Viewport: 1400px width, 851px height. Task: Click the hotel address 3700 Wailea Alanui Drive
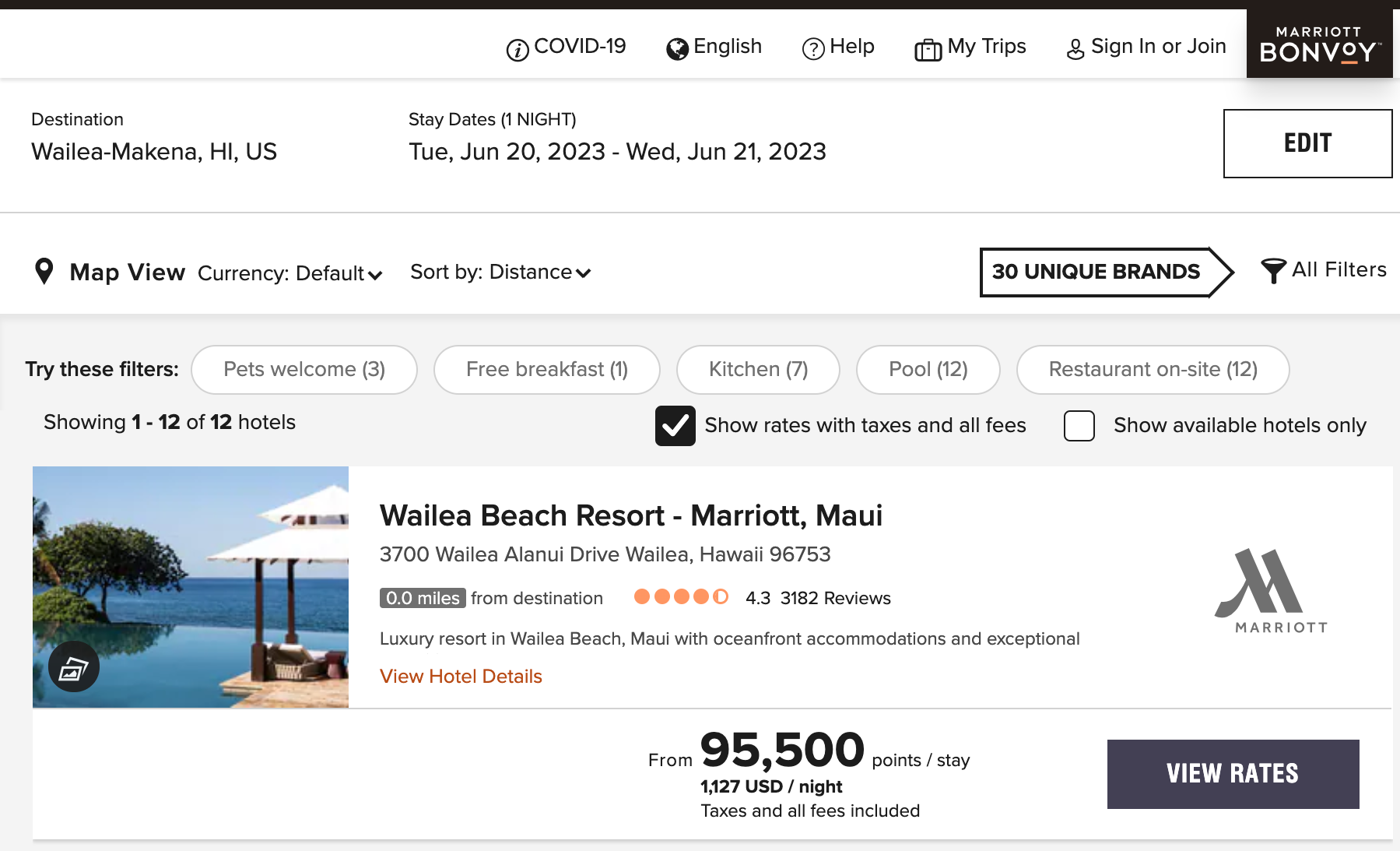tap(605, 554)
